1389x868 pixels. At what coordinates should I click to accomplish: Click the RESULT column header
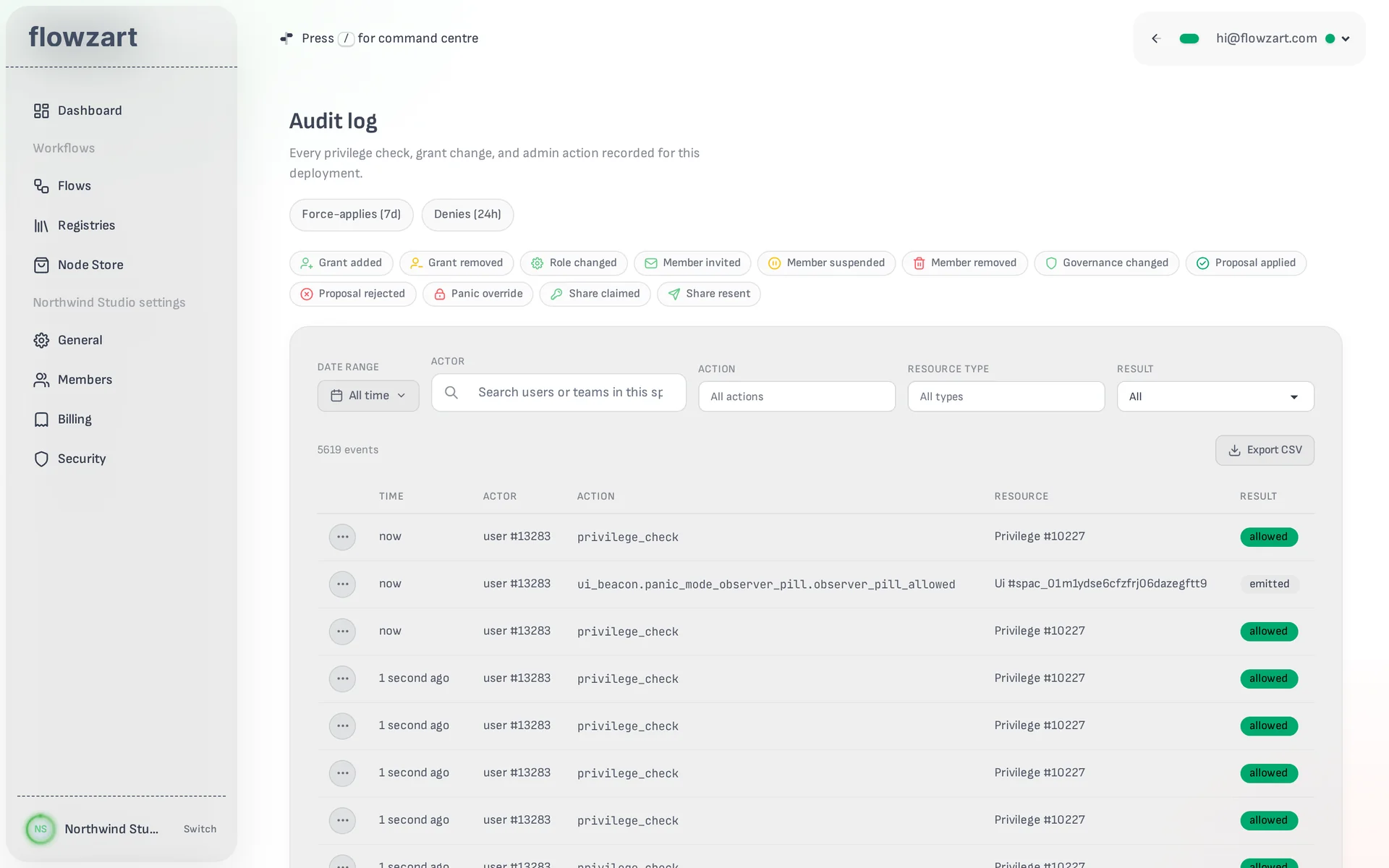(1258, 496)
